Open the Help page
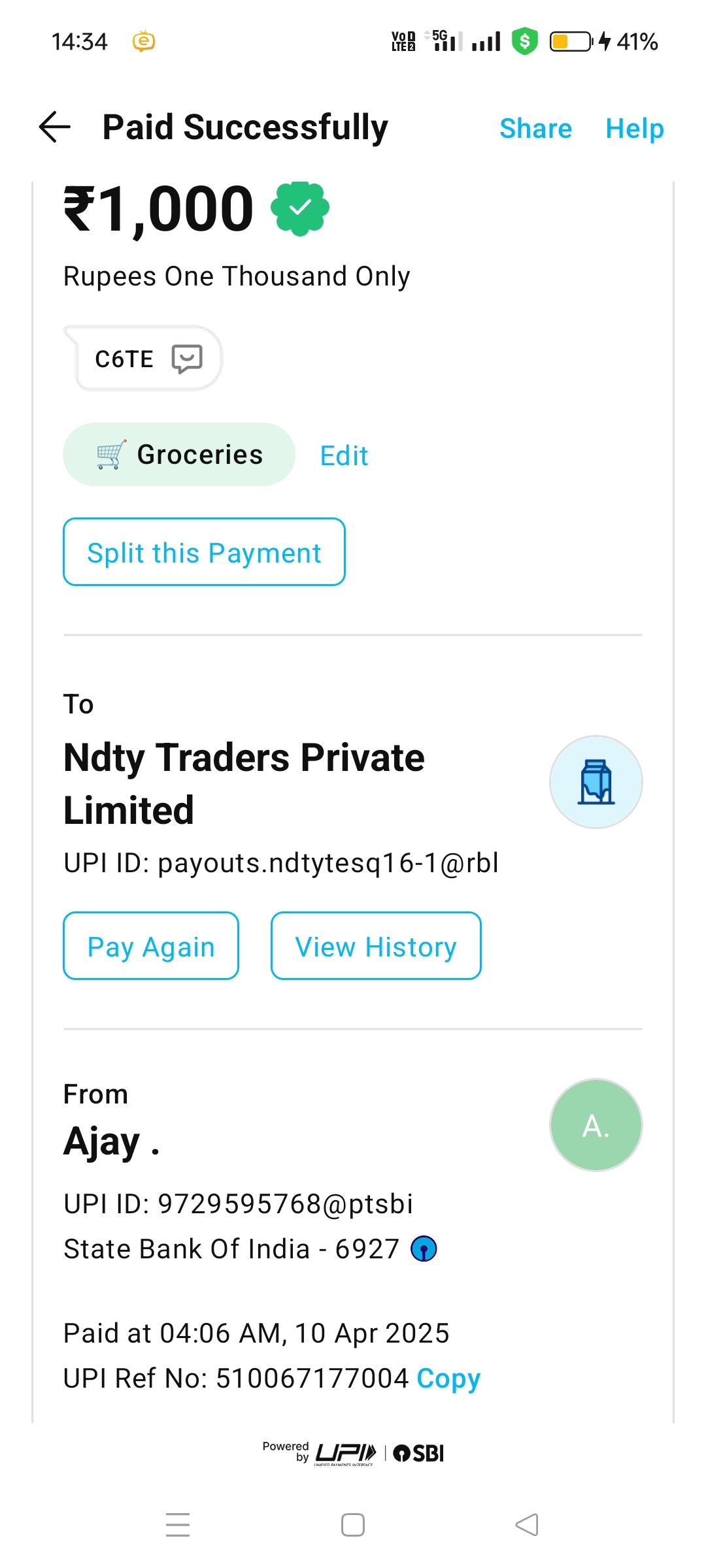Viewport: 706px width, 1568px height. click(634, 129)
